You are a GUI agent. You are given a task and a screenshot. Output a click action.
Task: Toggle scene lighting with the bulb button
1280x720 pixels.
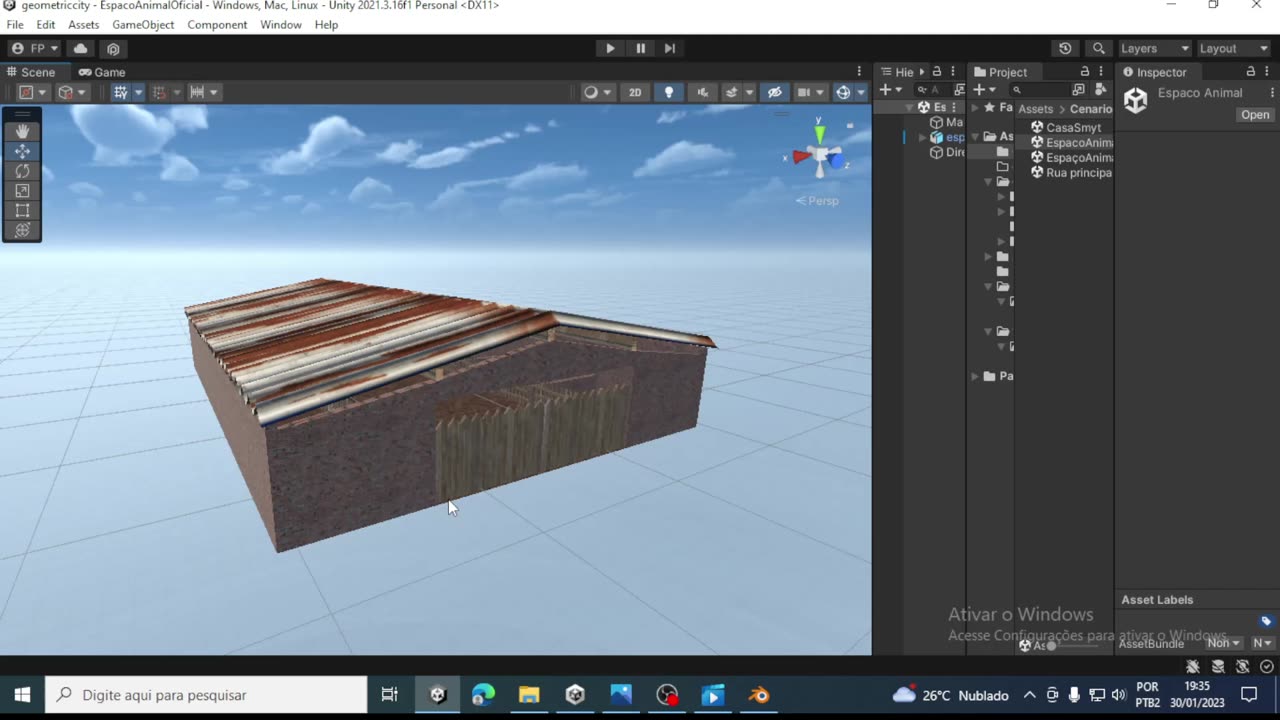[669, 92]
